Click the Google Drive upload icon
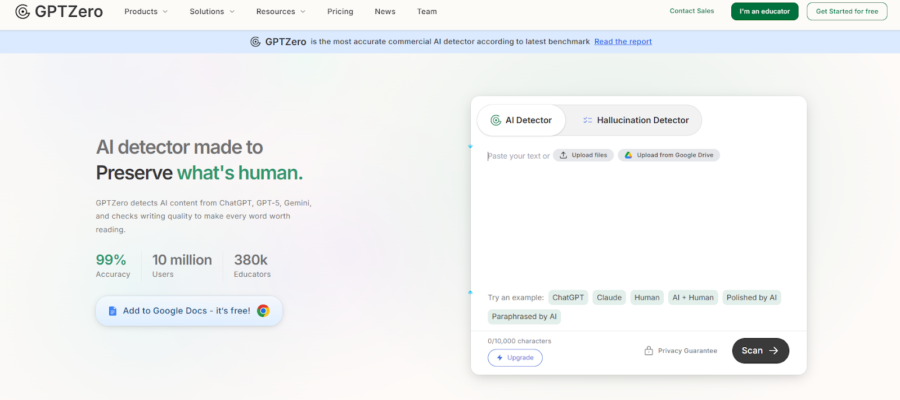The height and width of the screenshot is (400, 900). click(x=629, y=155)
